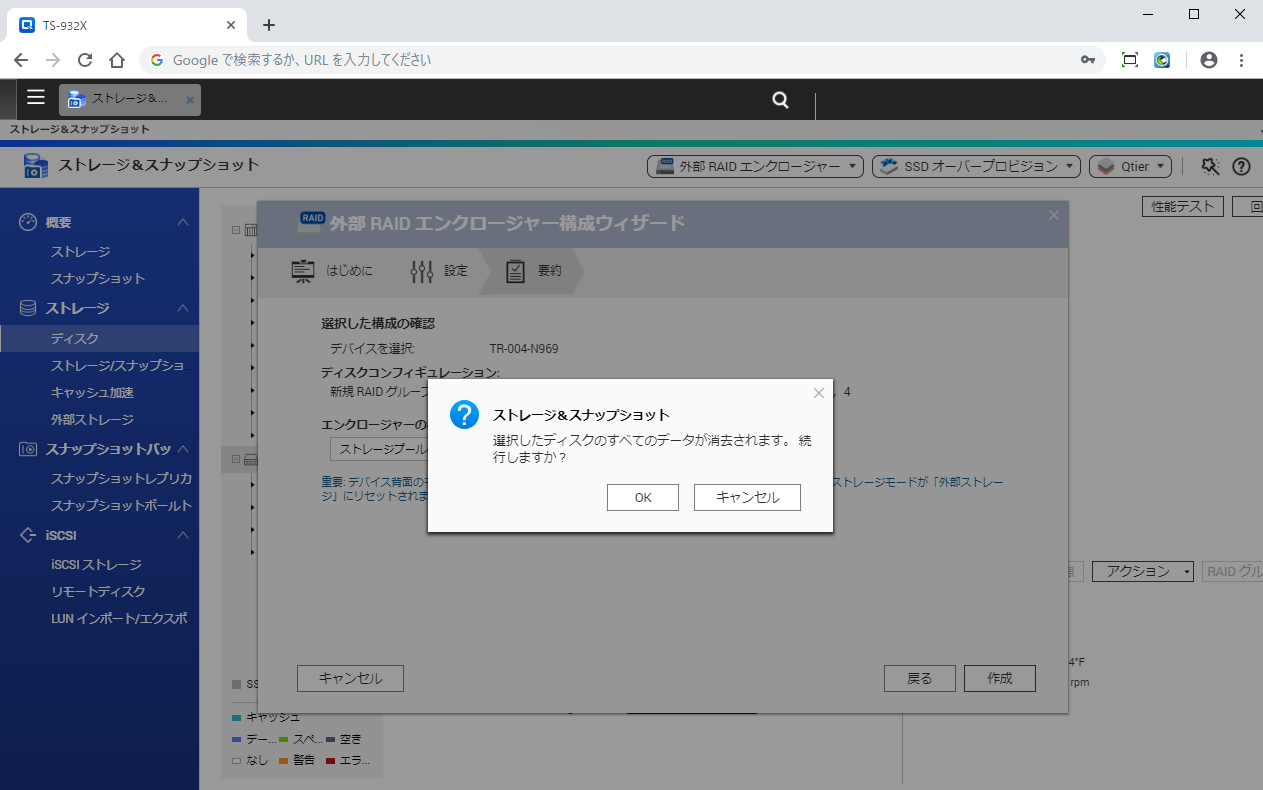Image resolution: width=1263 pixels, height=790 pixels.
Task: Close the Storage & Snapshots taskbar tab
Action: click(x=190, y=100)
